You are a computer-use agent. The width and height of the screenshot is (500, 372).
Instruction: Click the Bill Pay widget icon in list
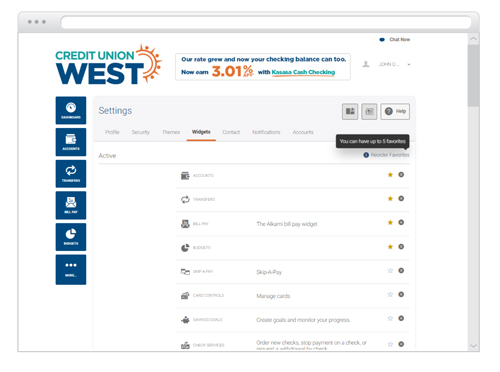pyautogui.click(x=185, y=224)
